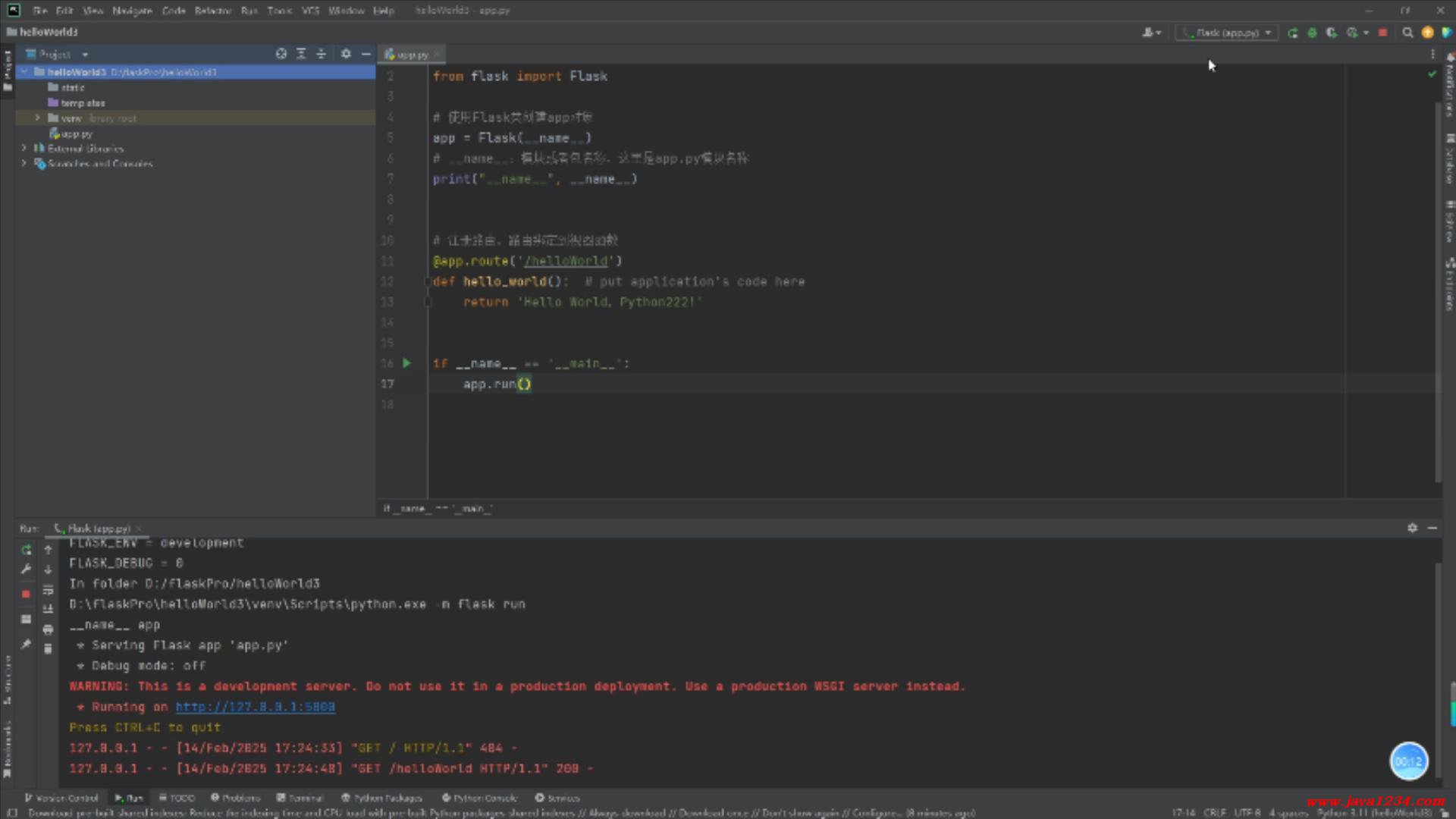The image size is (1456, 819).
Task: Rerun Flask in Run tool window
Action: click(x=27, y=550)
